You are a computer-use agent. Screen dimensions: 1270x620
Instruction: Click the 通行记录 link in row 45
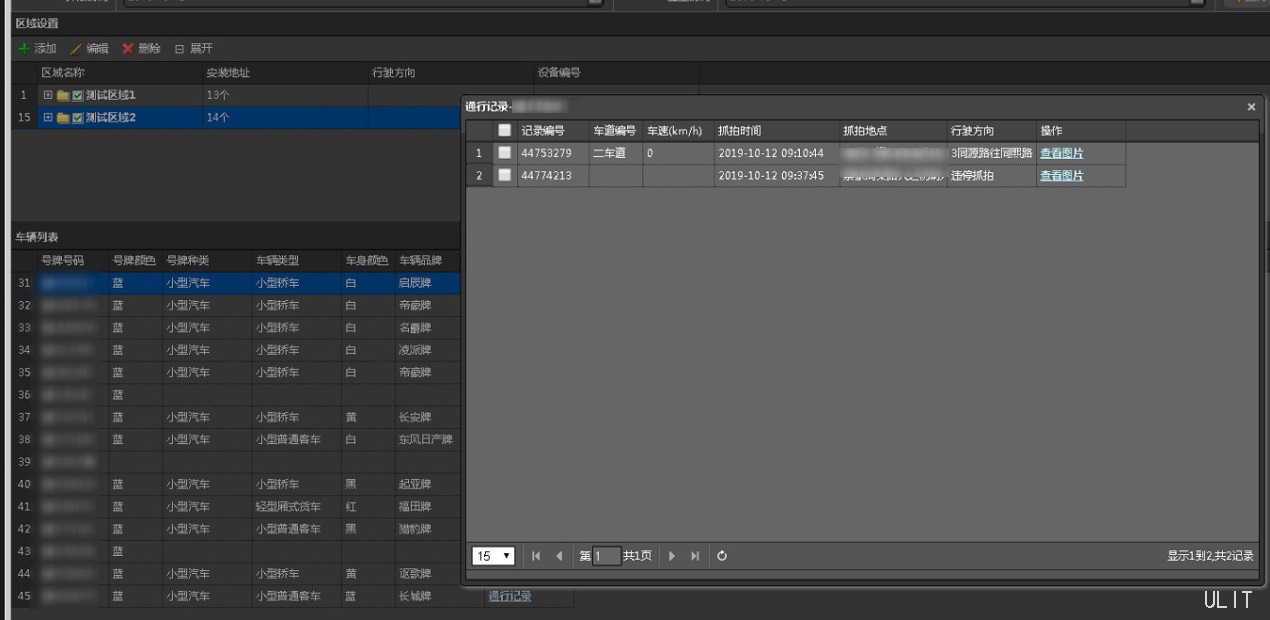point(510,596)
